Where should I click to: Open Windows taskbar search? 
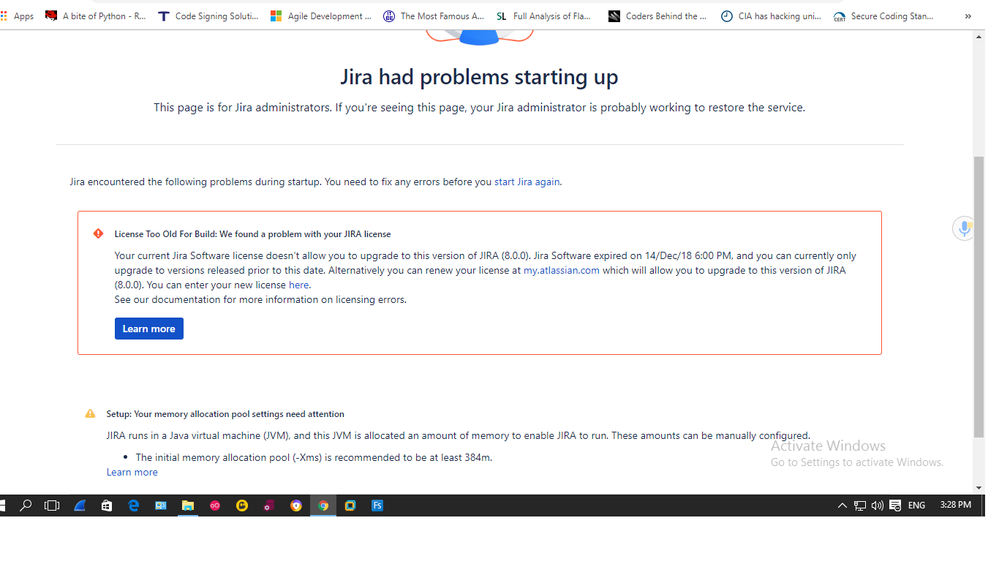click(x=25, y=505)
